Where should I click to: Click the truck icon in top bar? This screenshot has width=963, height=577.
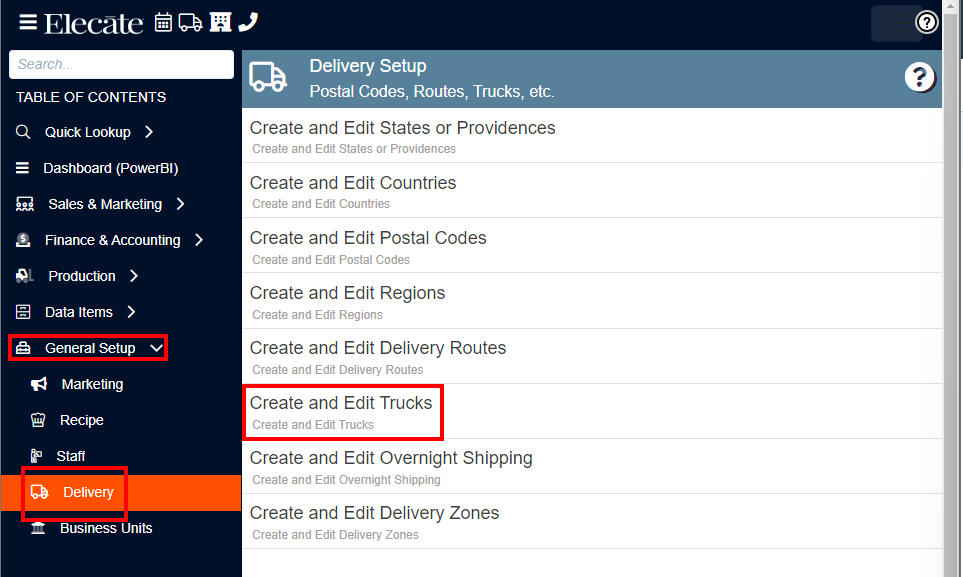click(190, 23)
